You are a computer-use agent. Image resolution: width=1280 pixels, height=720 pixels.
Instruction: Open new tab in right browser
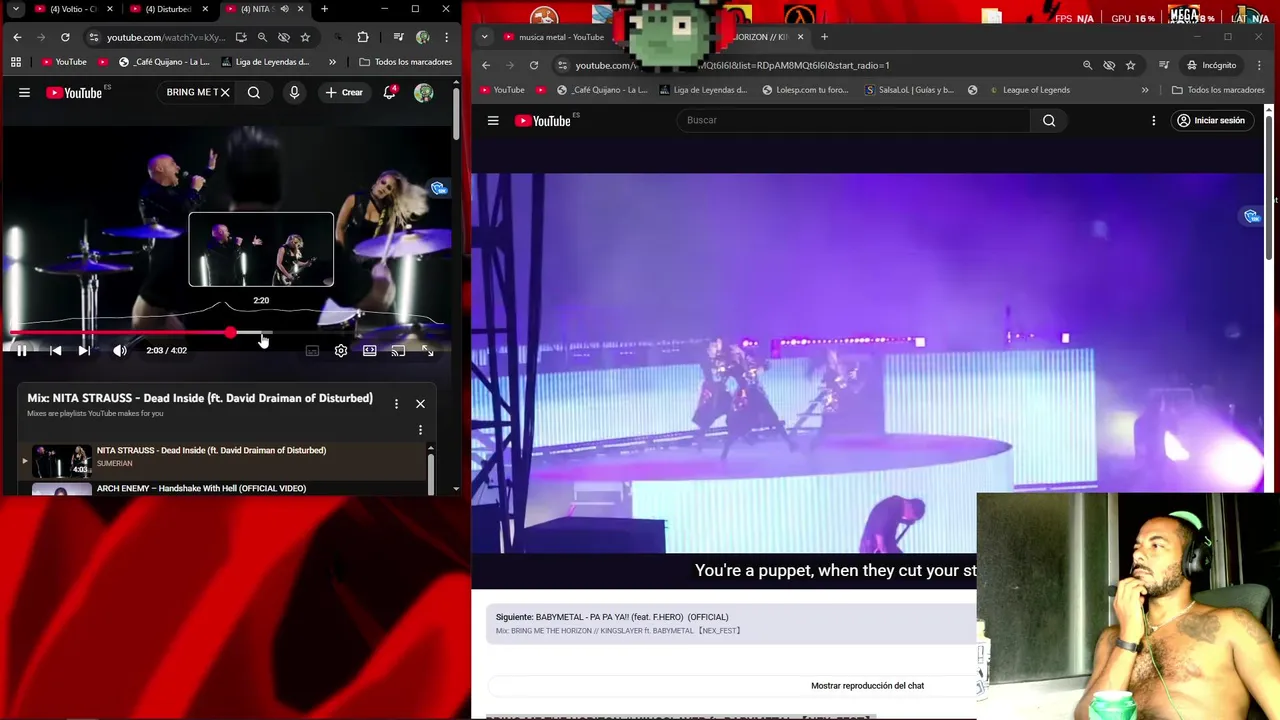tap(824, 37)
